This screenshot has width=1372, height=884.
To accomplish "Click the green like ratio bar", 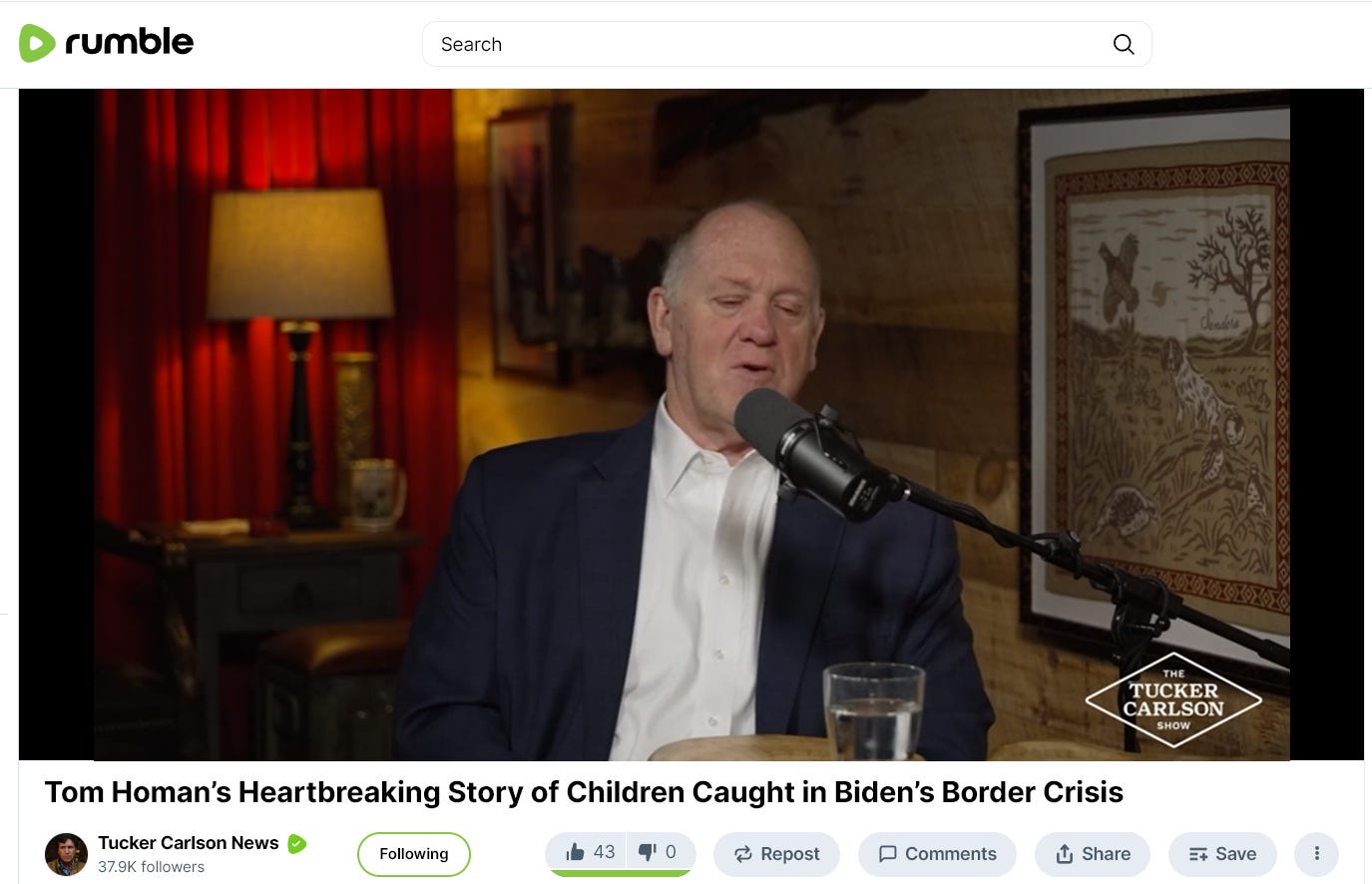I will (x=621, y=873).
